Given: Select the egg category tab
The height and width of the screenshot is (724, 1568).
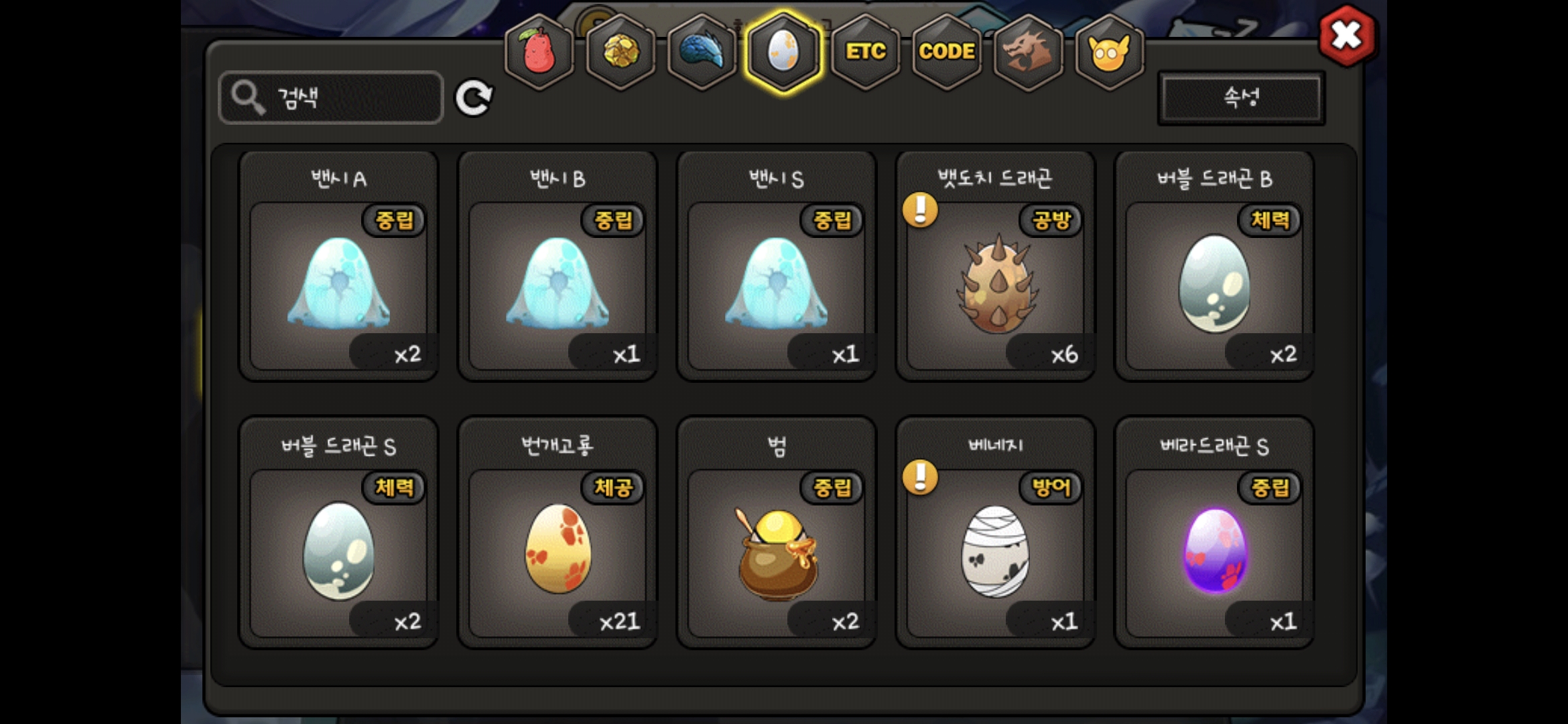Looking at the screenshot, I should pos(783,52).
